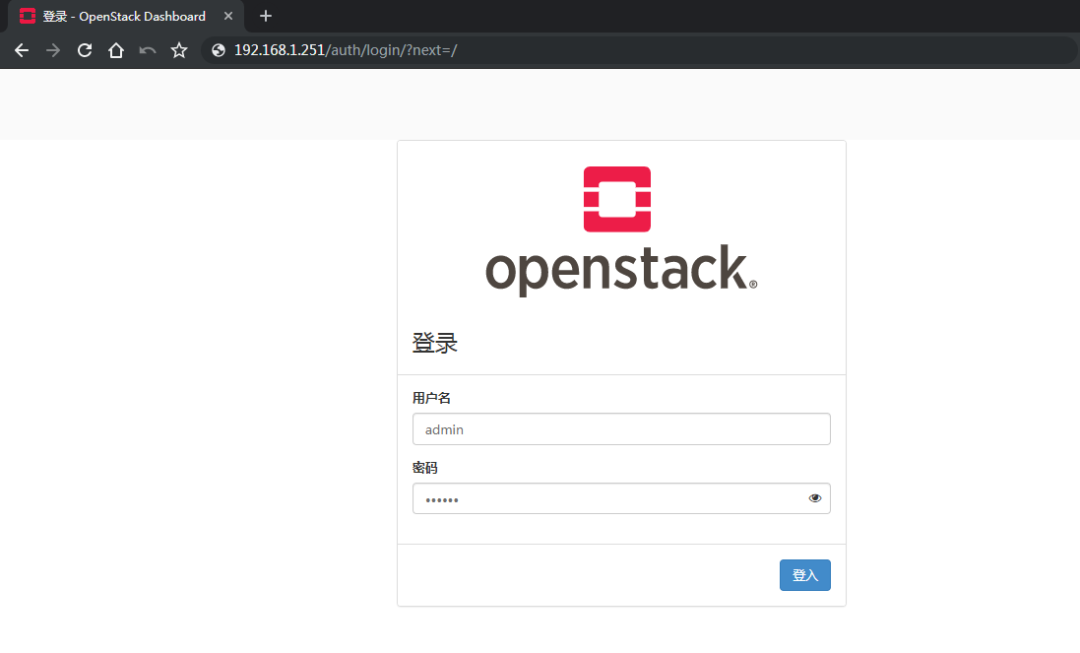Click the 用户名 username field showing admin
The height and width of the screenshot is (653, 1080).
coord(621,429)
